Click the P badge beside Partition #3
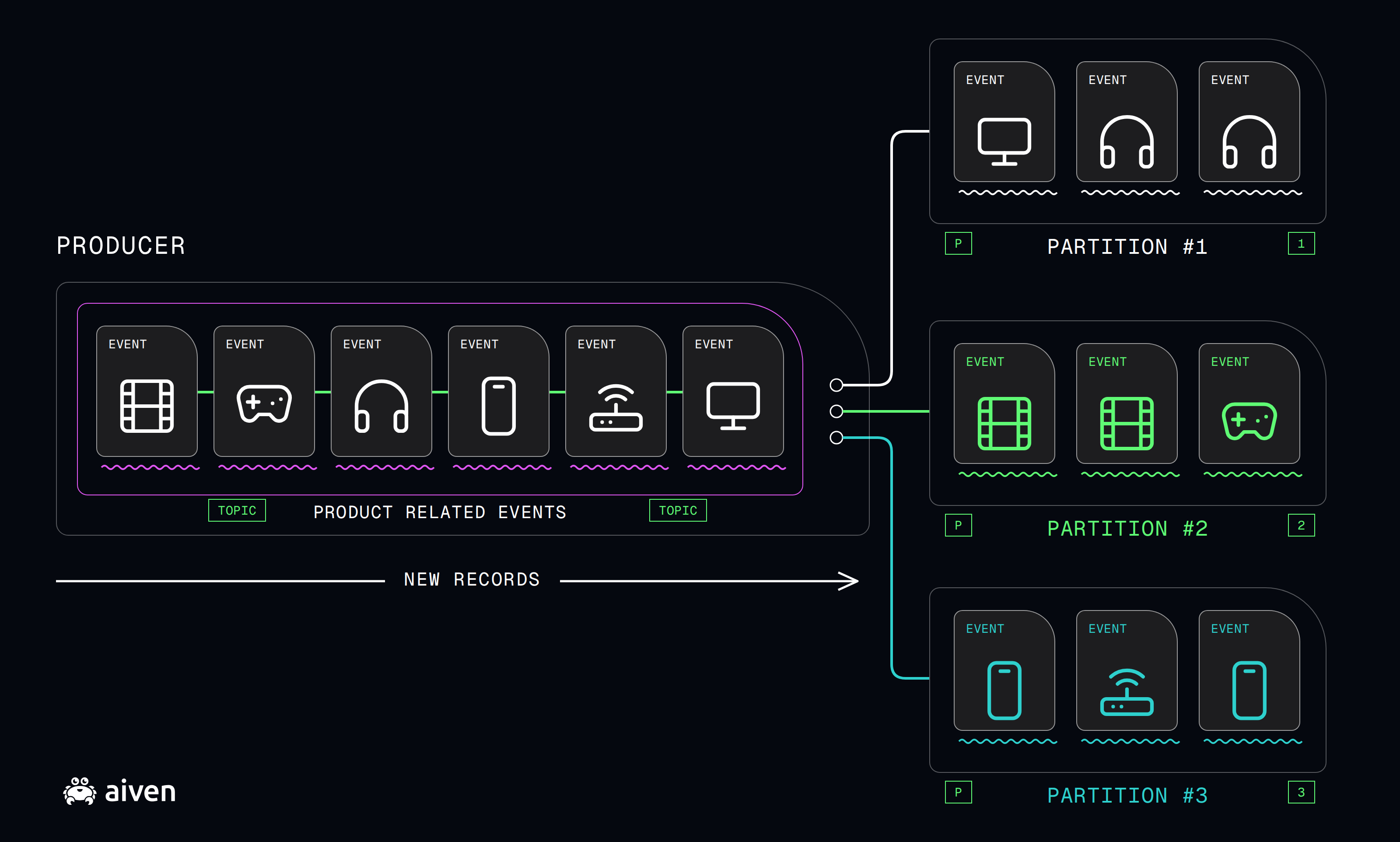This screenshot has width=1400, height=842. coord(958,792)
